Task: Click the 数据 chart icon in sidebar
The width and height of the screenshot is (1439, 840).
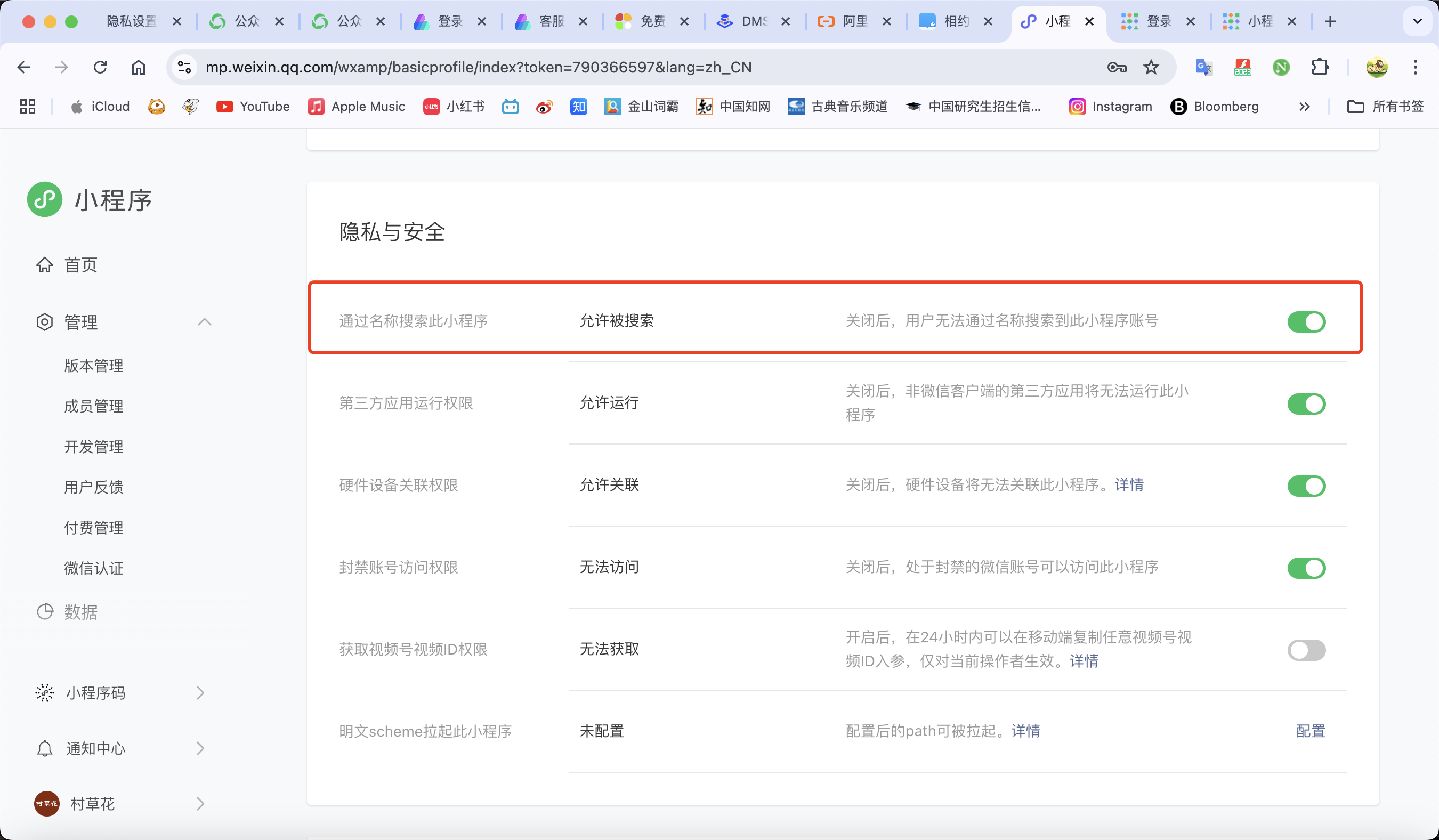Action: pos(45,611)
